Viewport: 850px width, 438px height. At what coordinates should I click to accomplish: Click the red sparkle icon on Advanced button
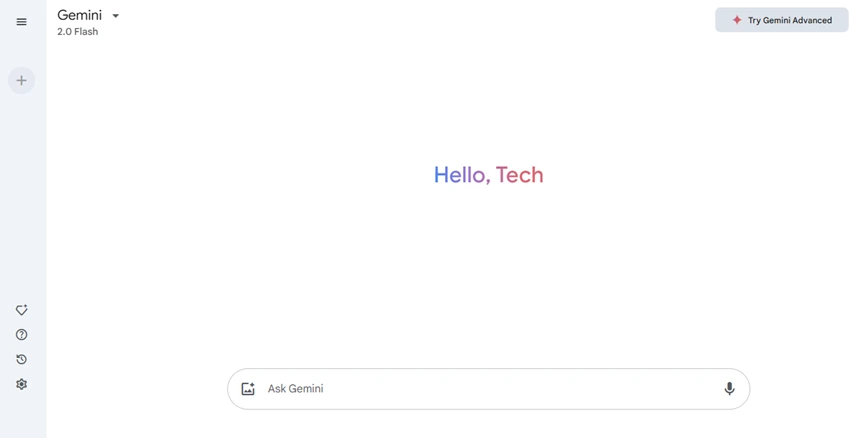point(737,20)
